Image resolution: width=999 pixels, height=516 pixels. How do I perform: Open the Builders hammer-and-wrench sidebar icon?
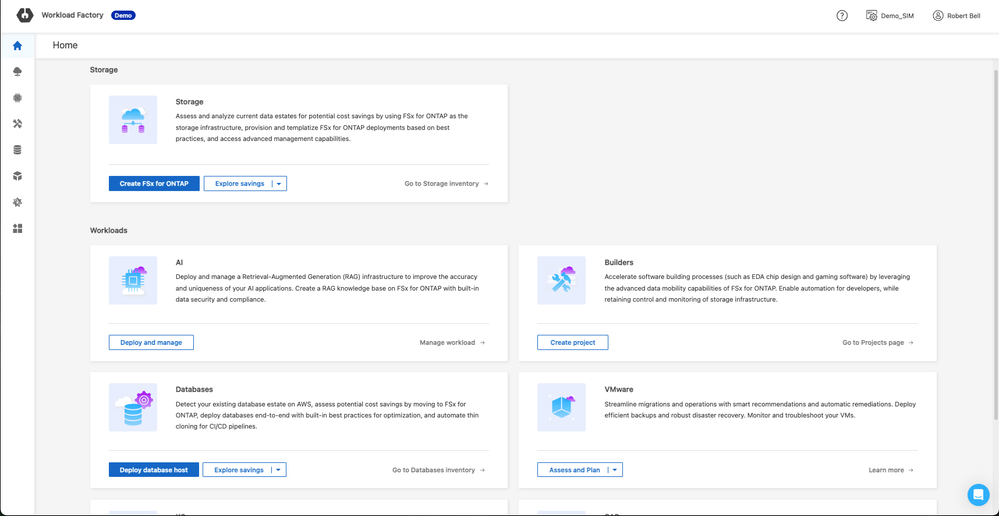[17, 124]
